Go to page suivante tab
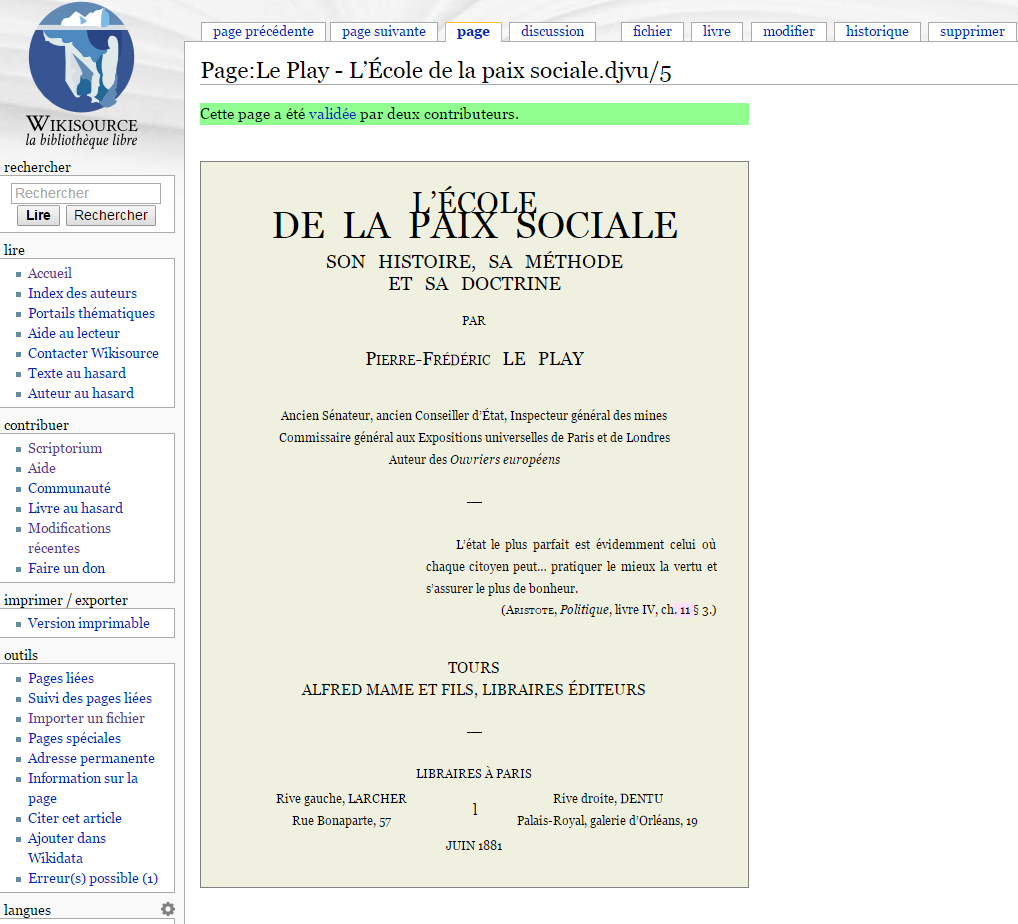1018x924 pixels. tap(384, 31)
